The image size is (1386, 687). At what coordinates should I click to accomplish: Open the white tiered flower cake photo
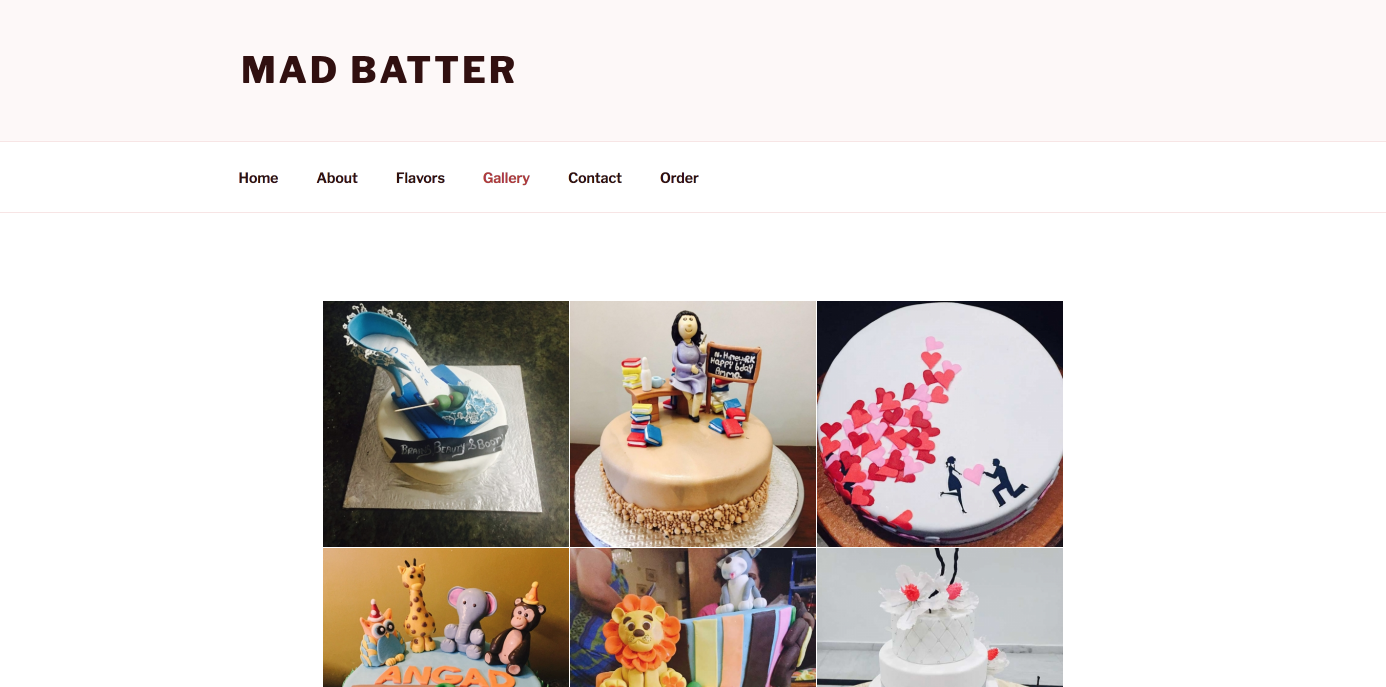coord(940,617)
